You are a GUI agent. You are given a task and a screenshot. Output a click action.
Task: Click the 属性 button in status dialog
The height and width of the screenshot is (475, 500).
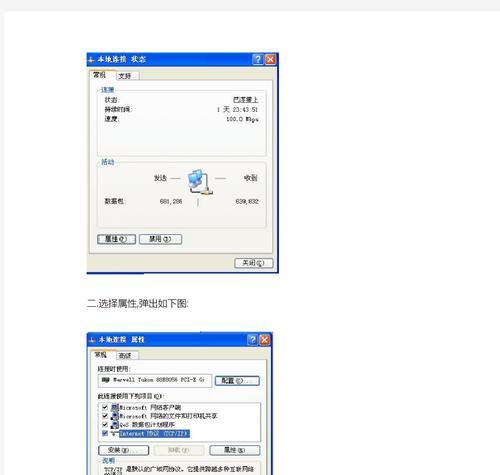tap(116, 239)
